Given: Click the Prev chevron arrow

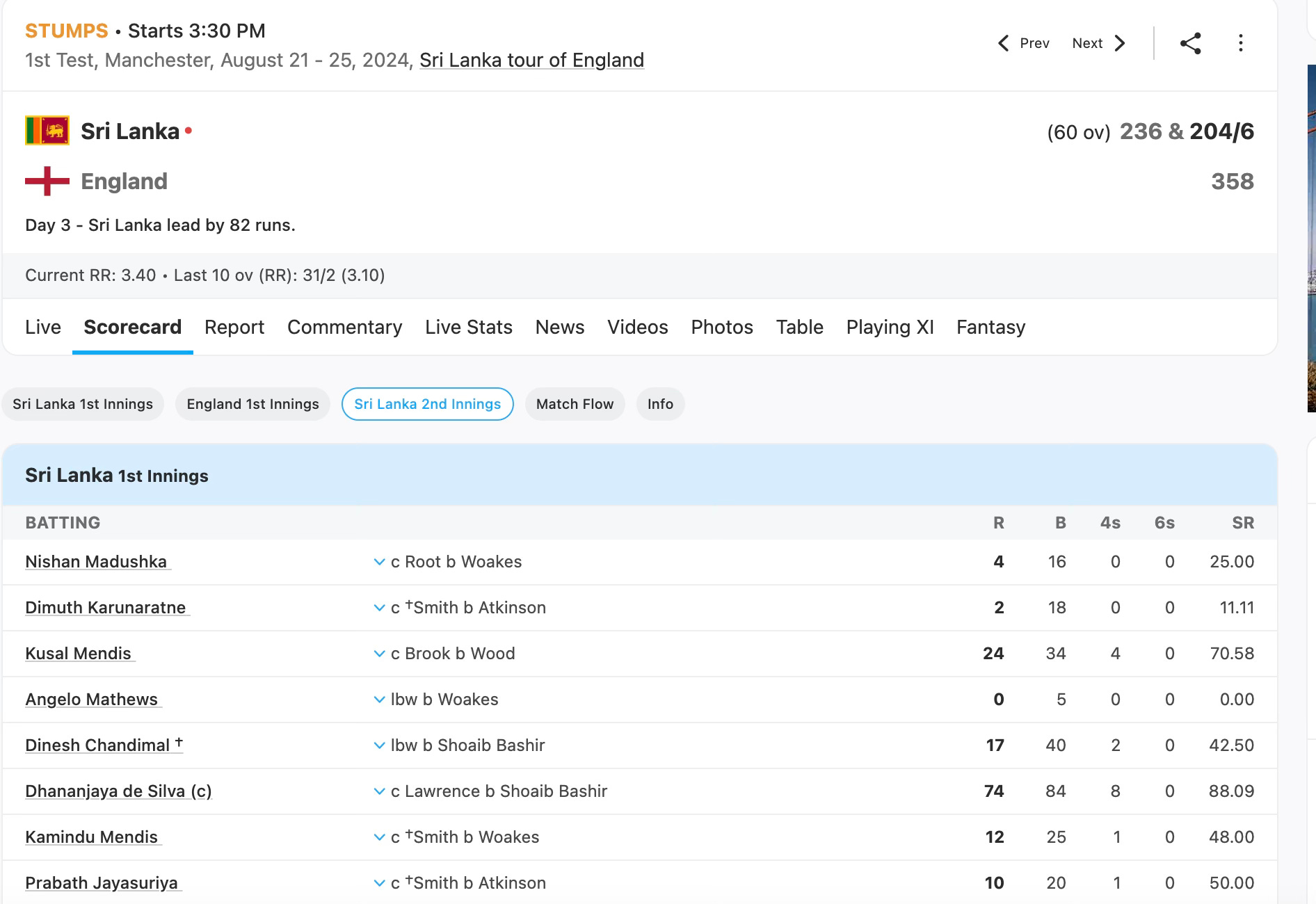Looking at the screenshot, I should pos(1003,43).
